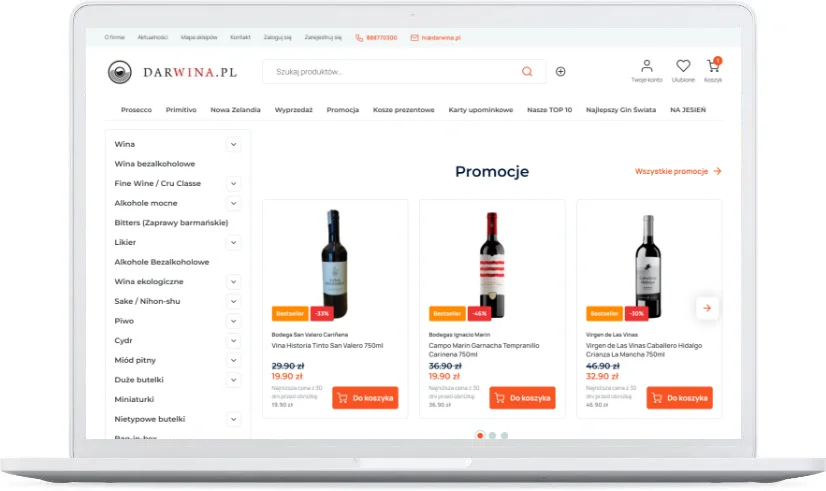Screen dimensions: 826x491
Task: Select the first carousel pagination dot
Action: [480, 435]
